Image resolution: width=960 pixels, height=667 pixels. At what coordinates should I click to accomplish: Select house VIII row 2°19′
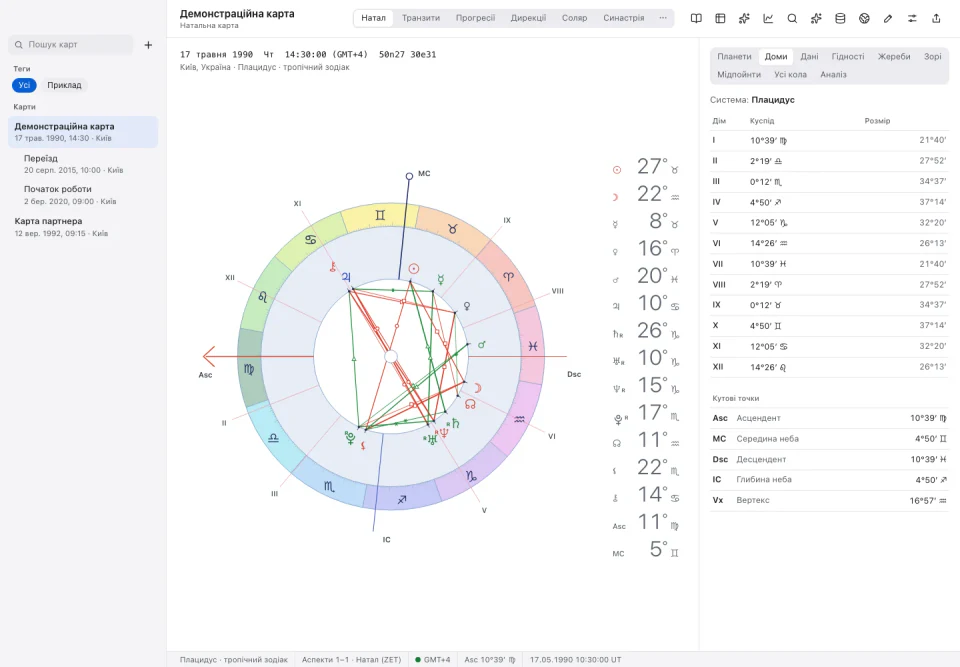[829, 284]
